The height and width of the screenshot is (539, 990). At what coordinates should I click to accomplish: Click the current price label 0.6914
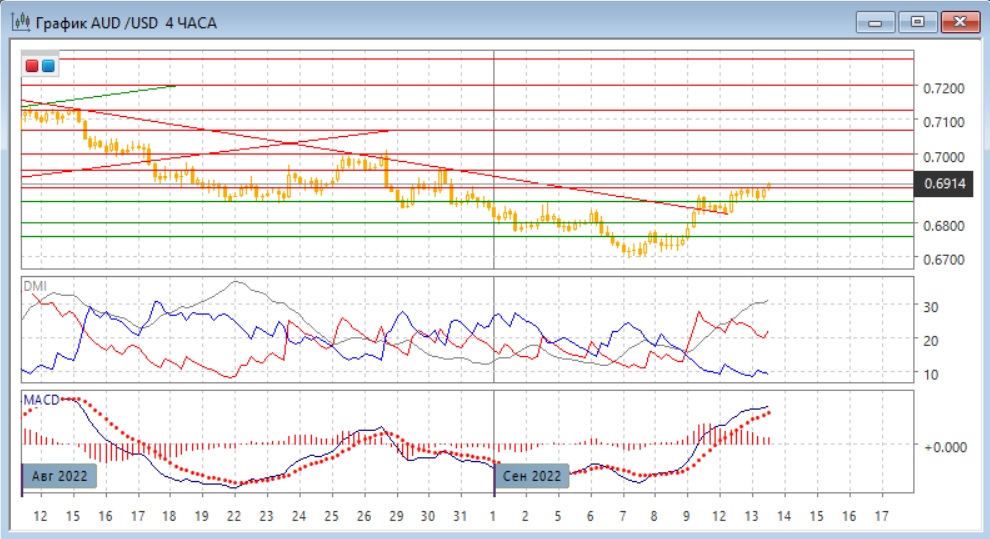tap(945, 184)
